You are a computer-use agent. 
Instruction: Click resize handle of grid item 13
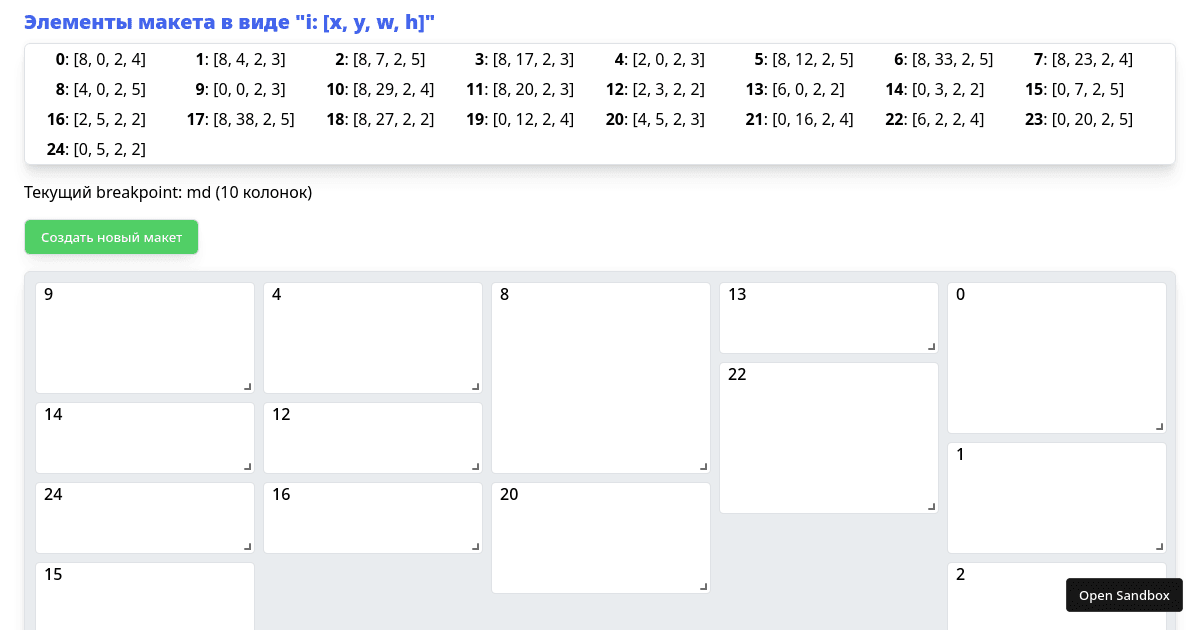click(931, 346)
